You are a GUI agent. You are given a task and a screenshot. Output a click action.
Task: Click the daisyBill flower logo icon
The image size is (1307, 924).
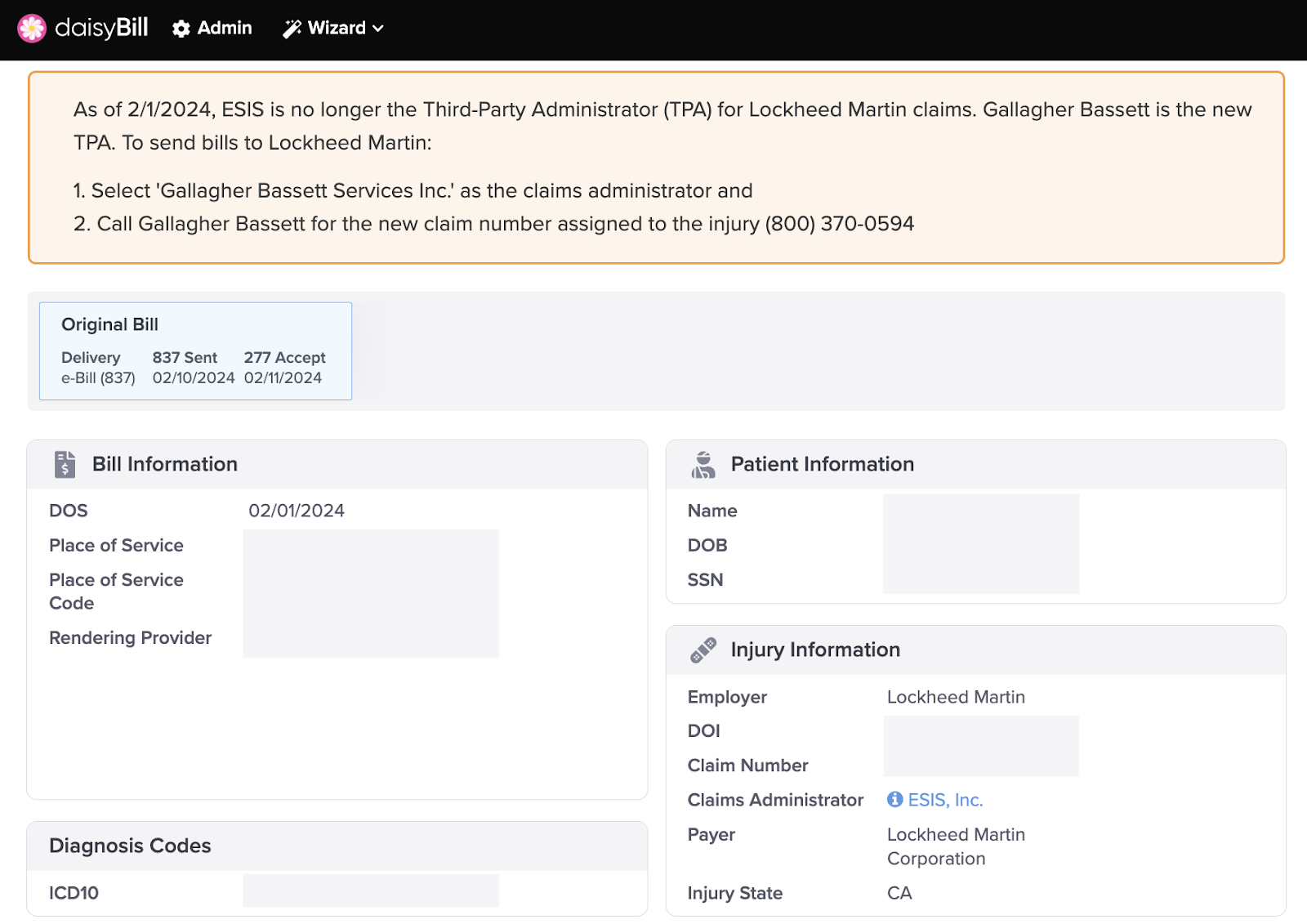[x=32, y=29]
